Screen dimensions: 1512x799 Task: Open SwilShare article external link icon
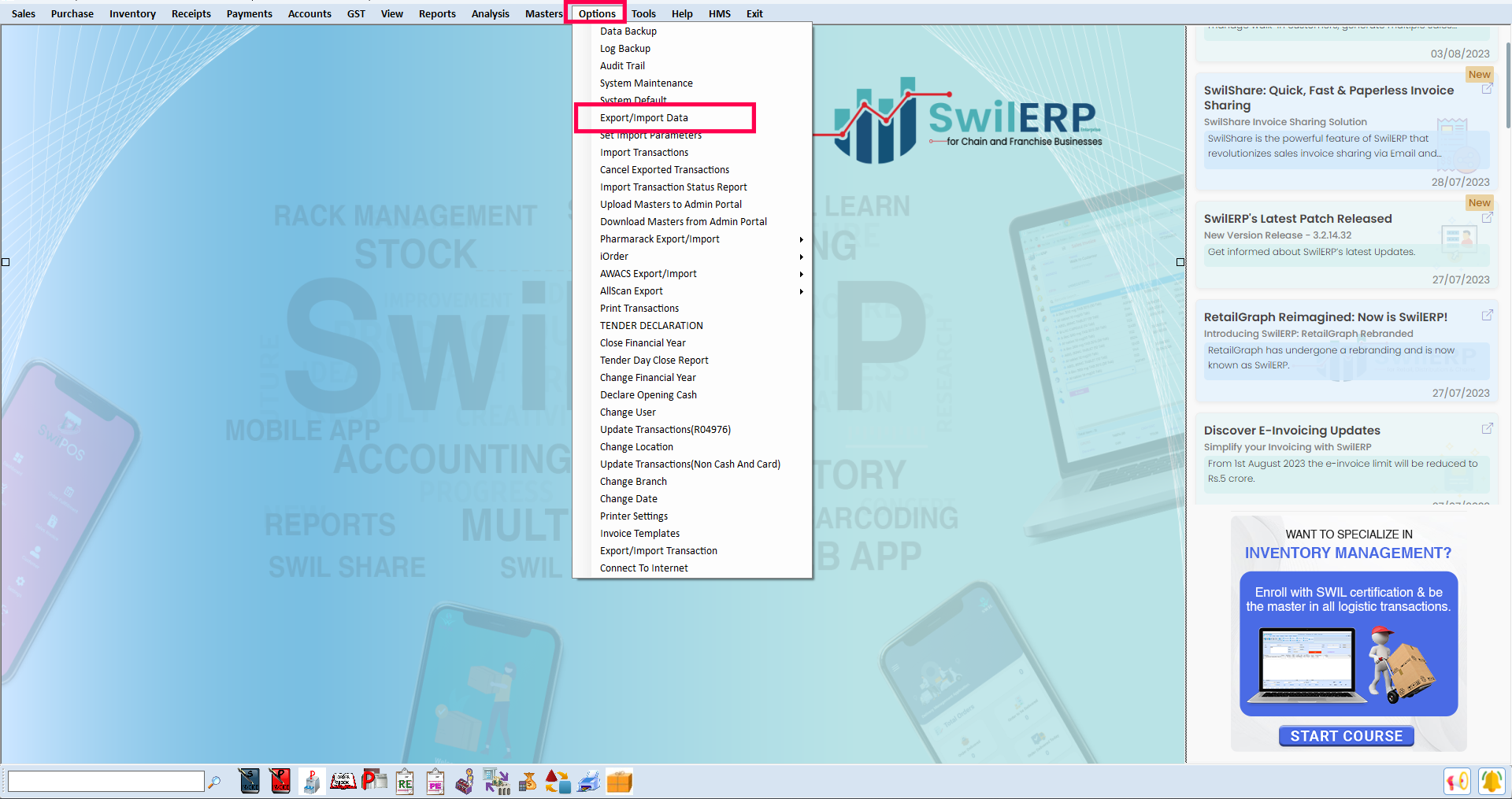[x=1487, y=89]
